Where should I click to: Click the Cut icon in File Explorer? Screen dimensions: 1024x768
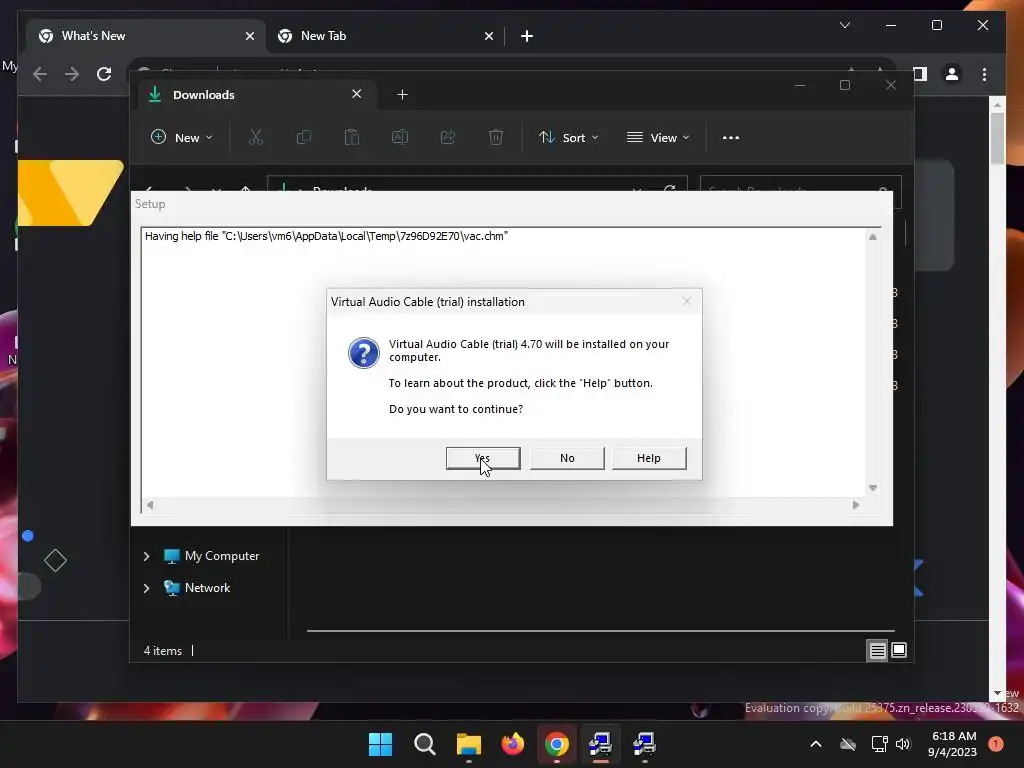(x=255, y=137)
